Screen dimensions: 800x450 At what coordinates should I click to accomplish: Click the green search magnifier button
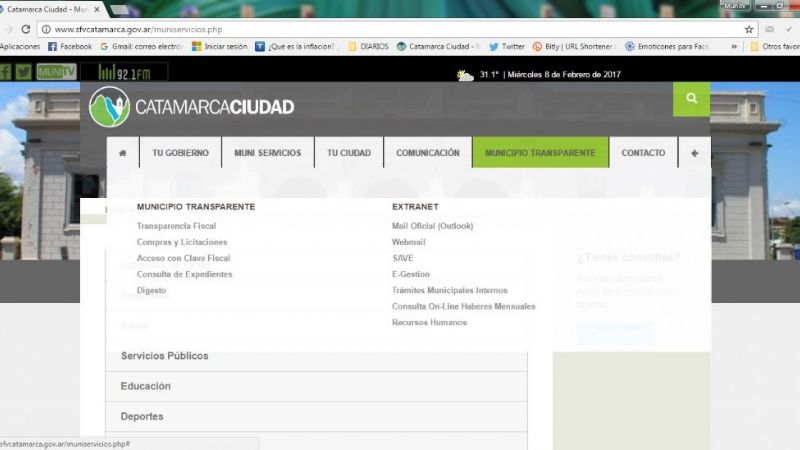coord(691,98)
